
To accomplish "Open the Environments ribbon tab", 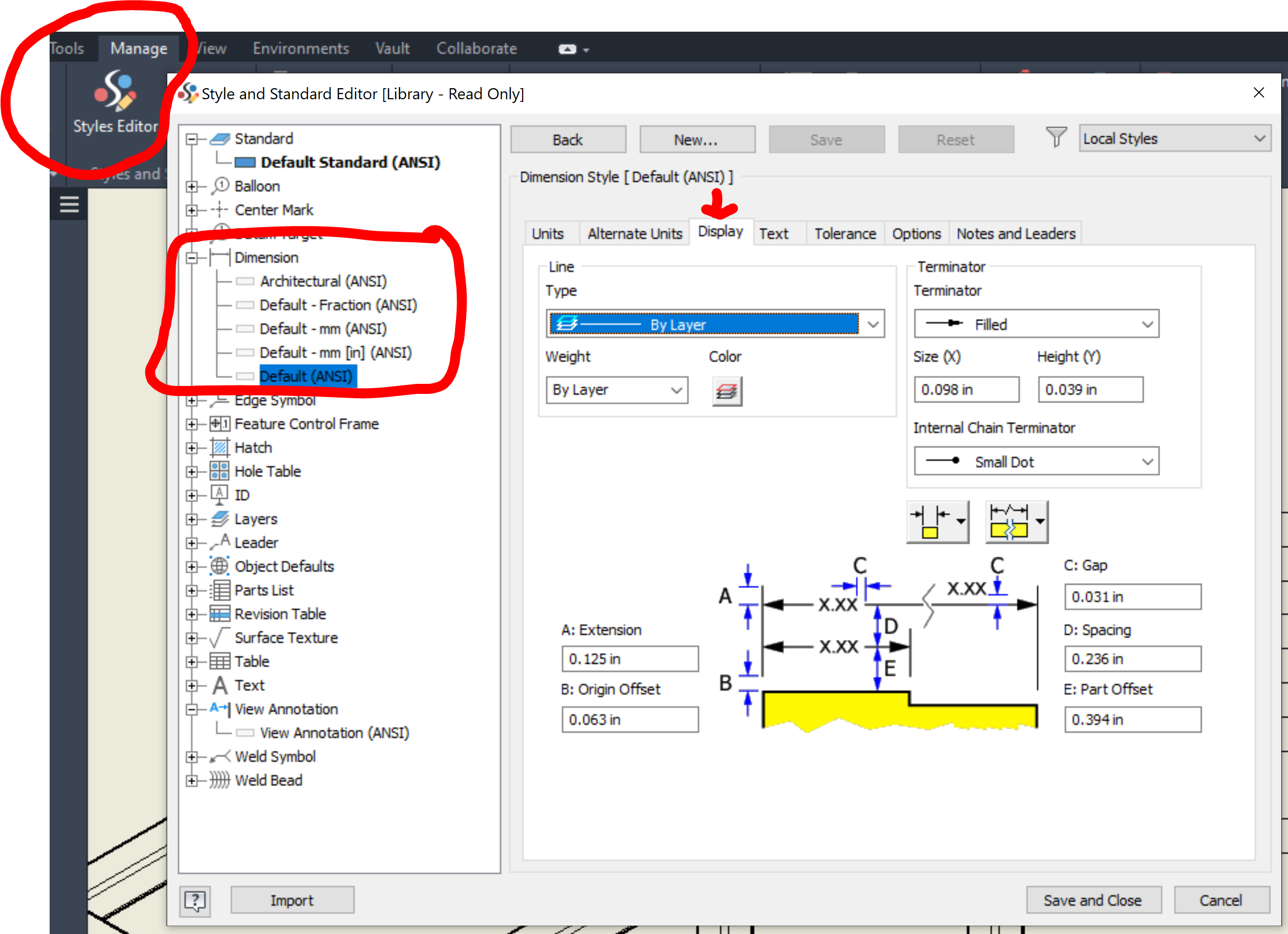I will tap(301, 48).
